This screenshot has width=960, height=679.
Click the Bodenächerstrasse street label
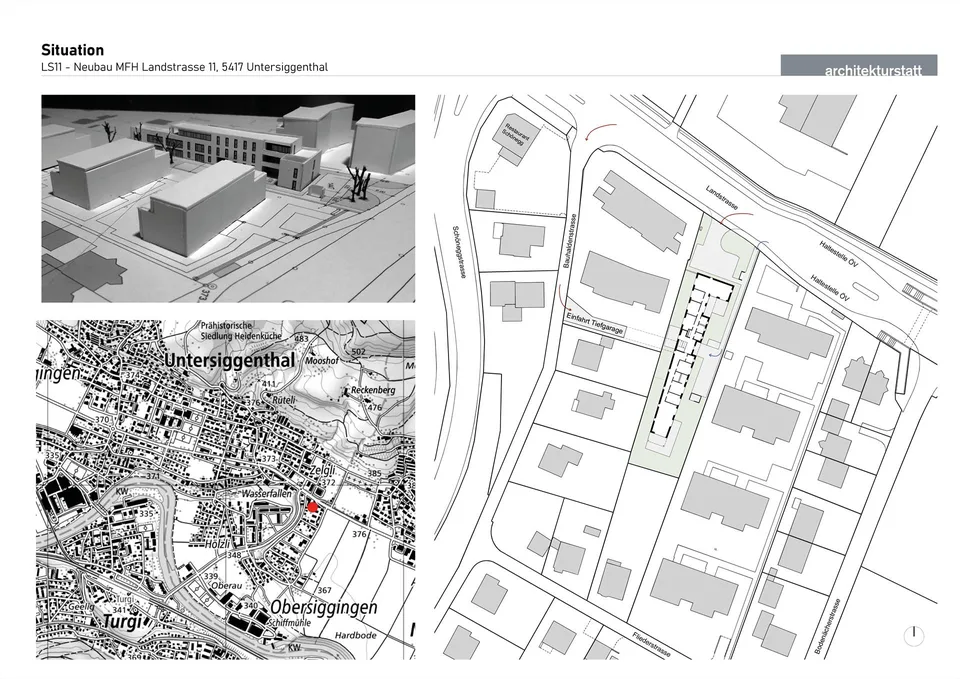828,626
